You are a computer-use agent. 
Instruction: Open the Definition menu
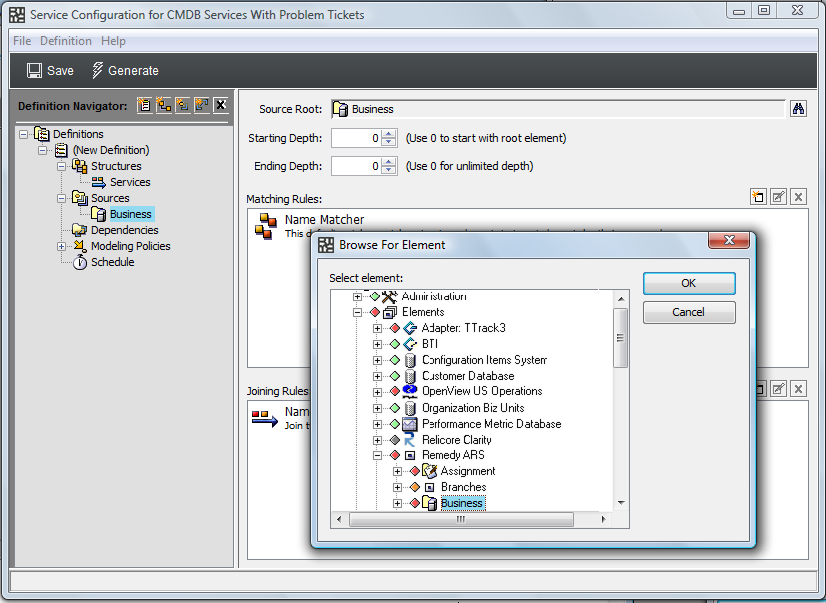click(x=66, y=41)
